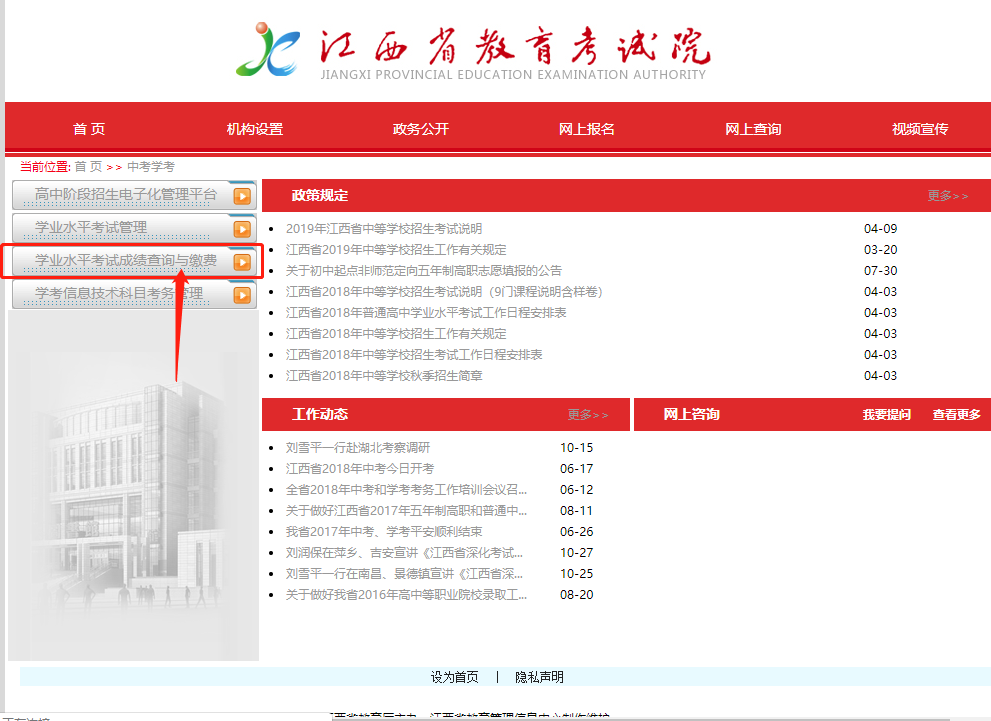991x721 pixels.
Task: Open 江西省2018年中等学校秋季招生简章
Action: click(384, 375)
